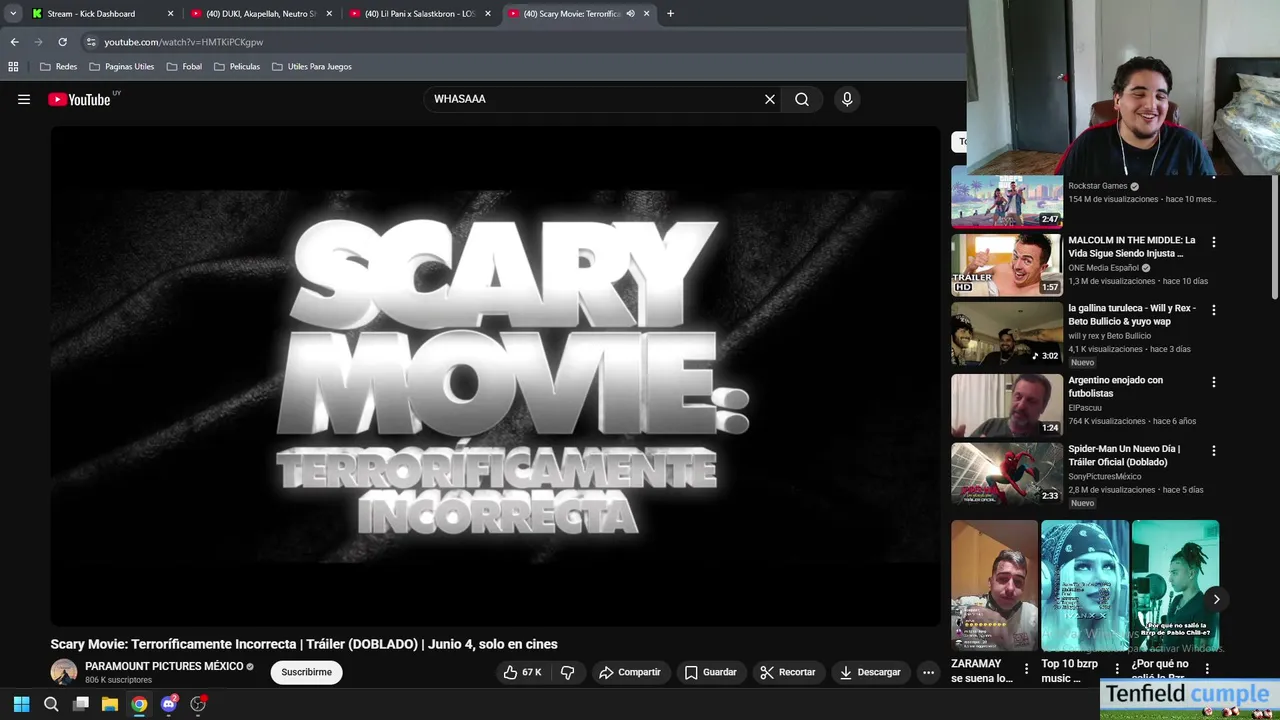1280x720 pixels.
Task: Click the YouTube logo to go home
Action: point(80,99)
